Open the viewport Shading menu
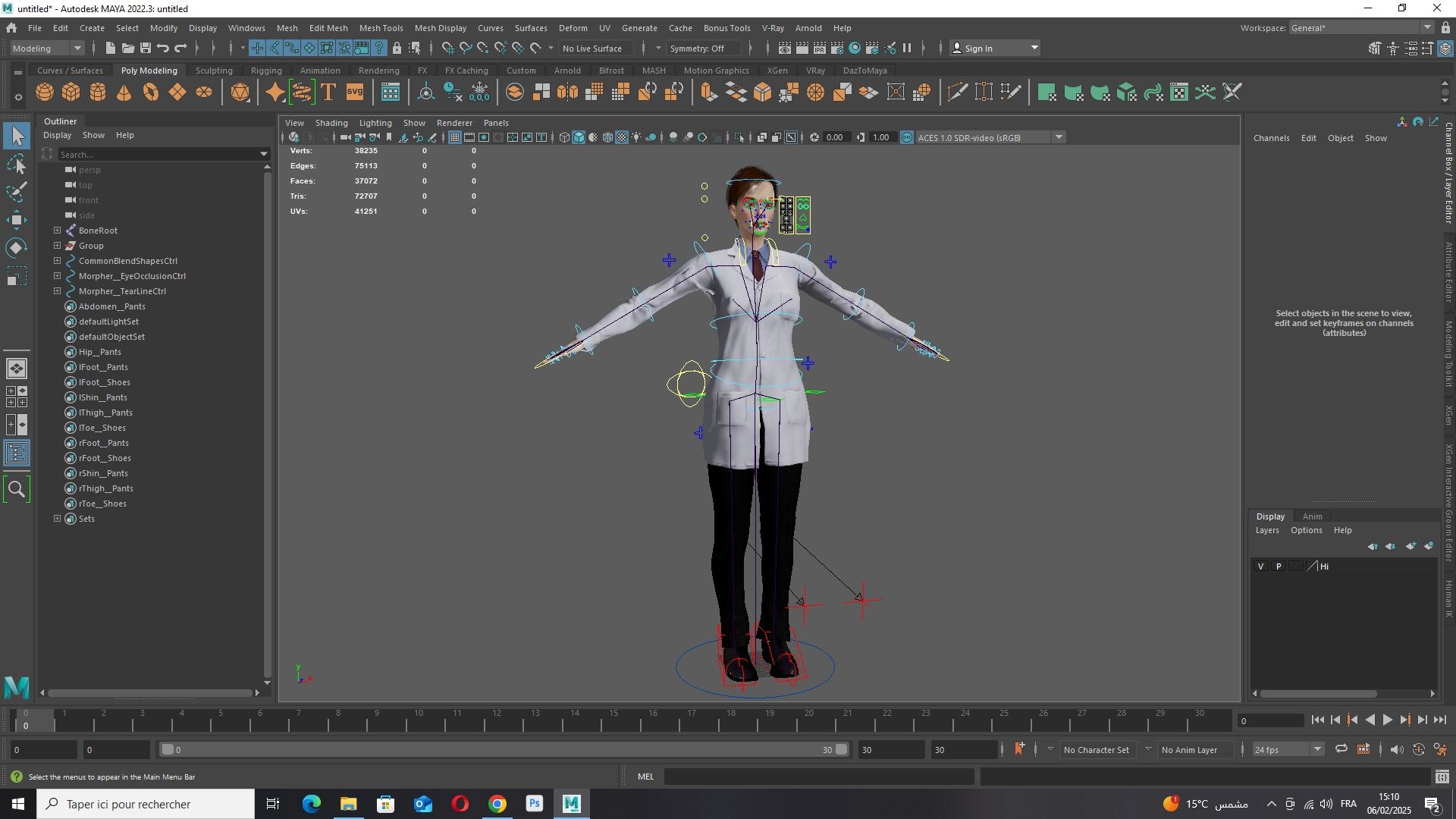 click(331, 123)
